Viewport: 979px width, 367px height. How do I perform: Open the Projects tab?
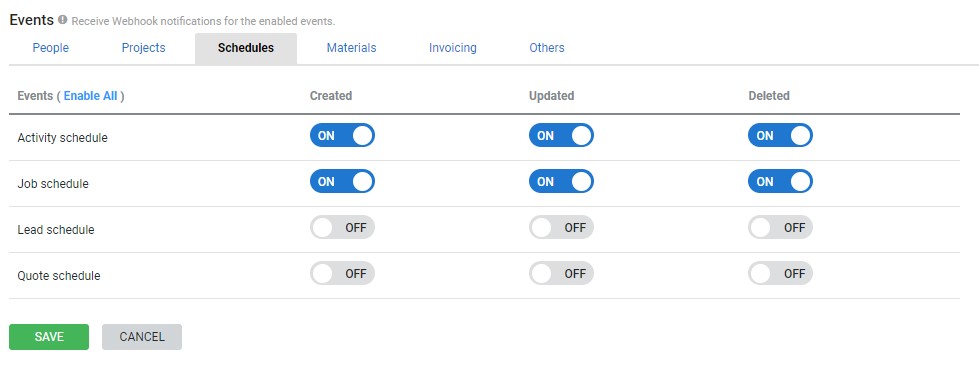point(144,48)
